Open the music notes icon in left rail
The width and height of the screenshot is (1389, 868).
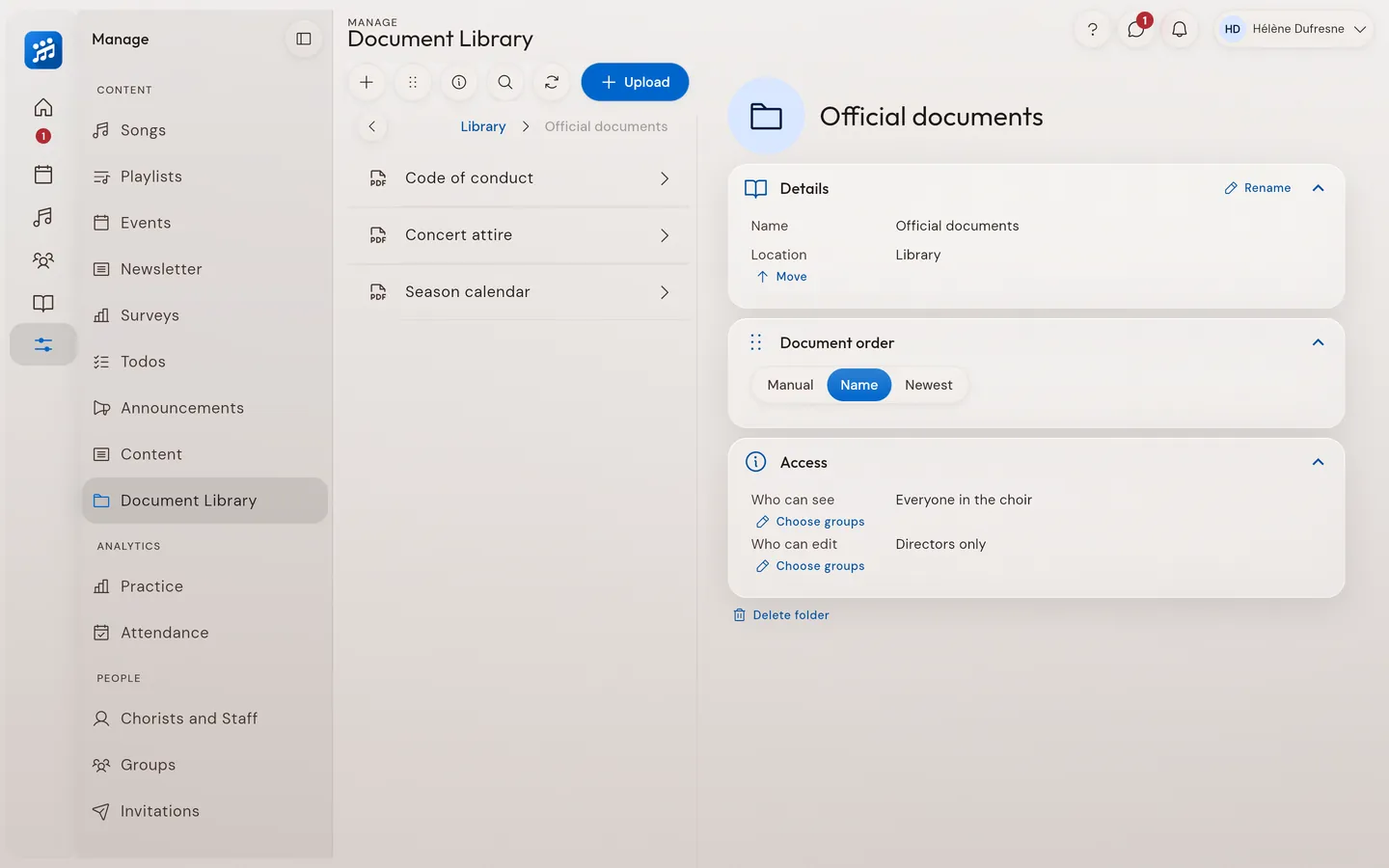click(43, 217)
